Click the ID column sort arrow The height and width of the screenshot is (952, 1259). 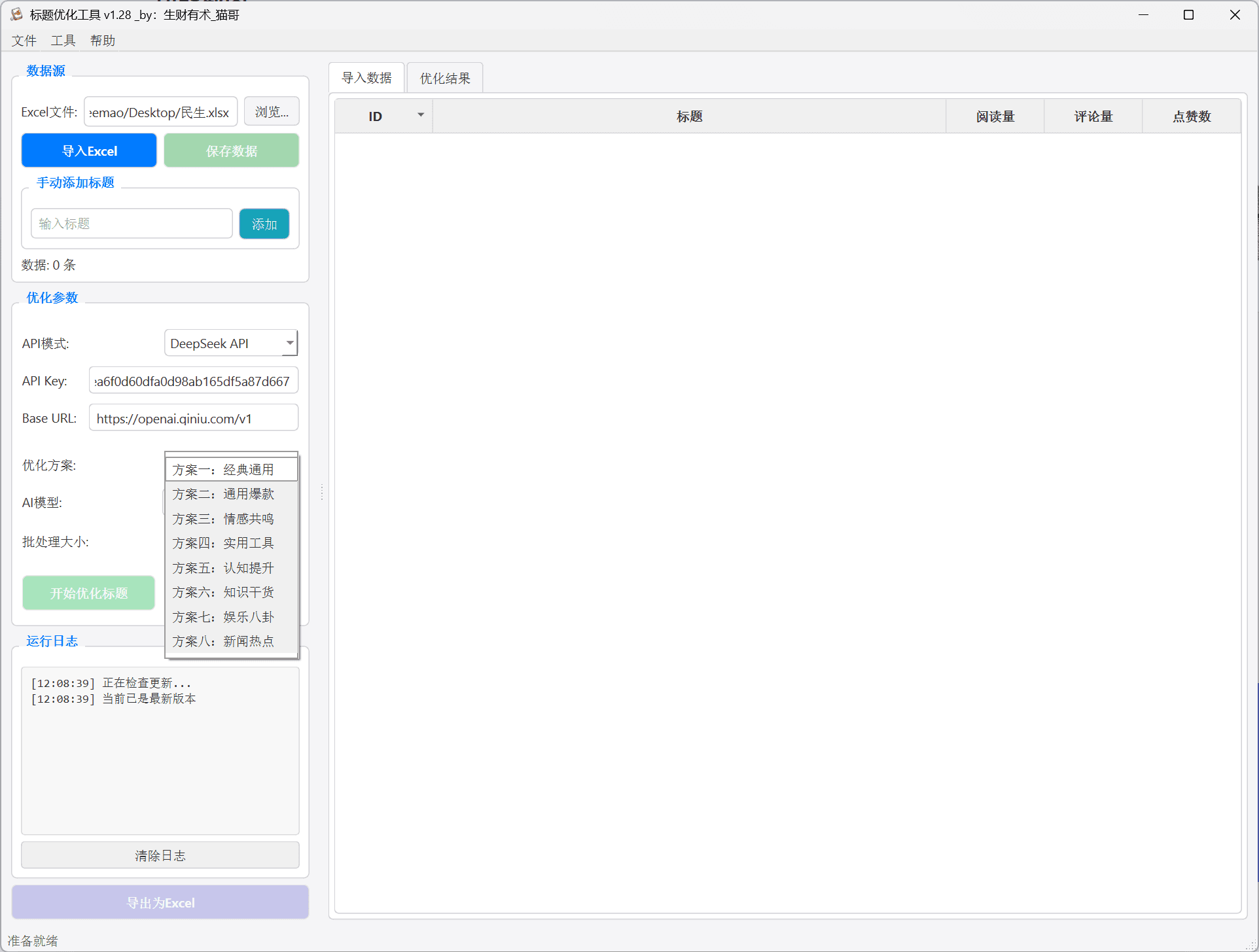[421, 116]
